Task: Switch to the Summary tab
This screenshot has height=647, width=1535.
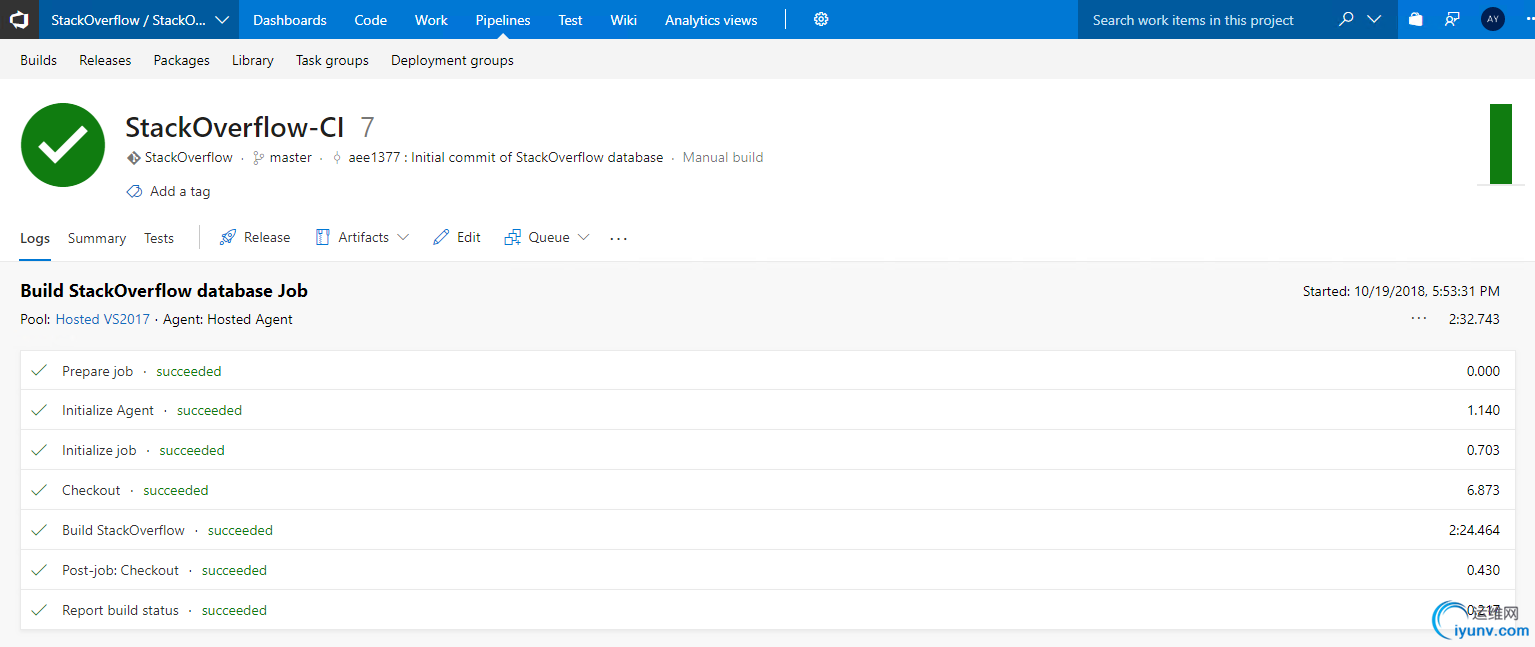Action: (x=97, y=238)
